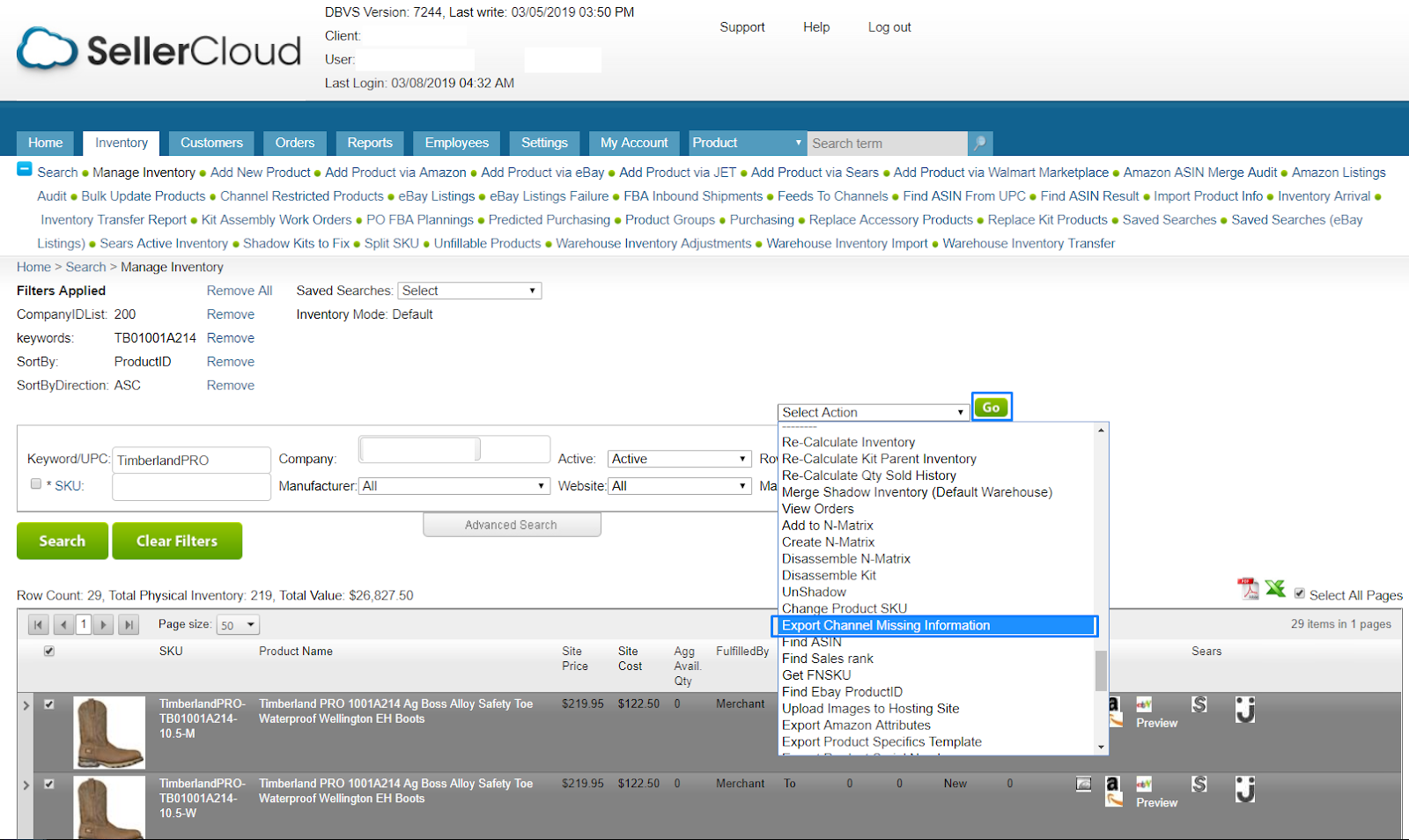The image size is (1409, 840).
Task: Select Re-Calculate Inventory from action list
Action: coord(848,442)
